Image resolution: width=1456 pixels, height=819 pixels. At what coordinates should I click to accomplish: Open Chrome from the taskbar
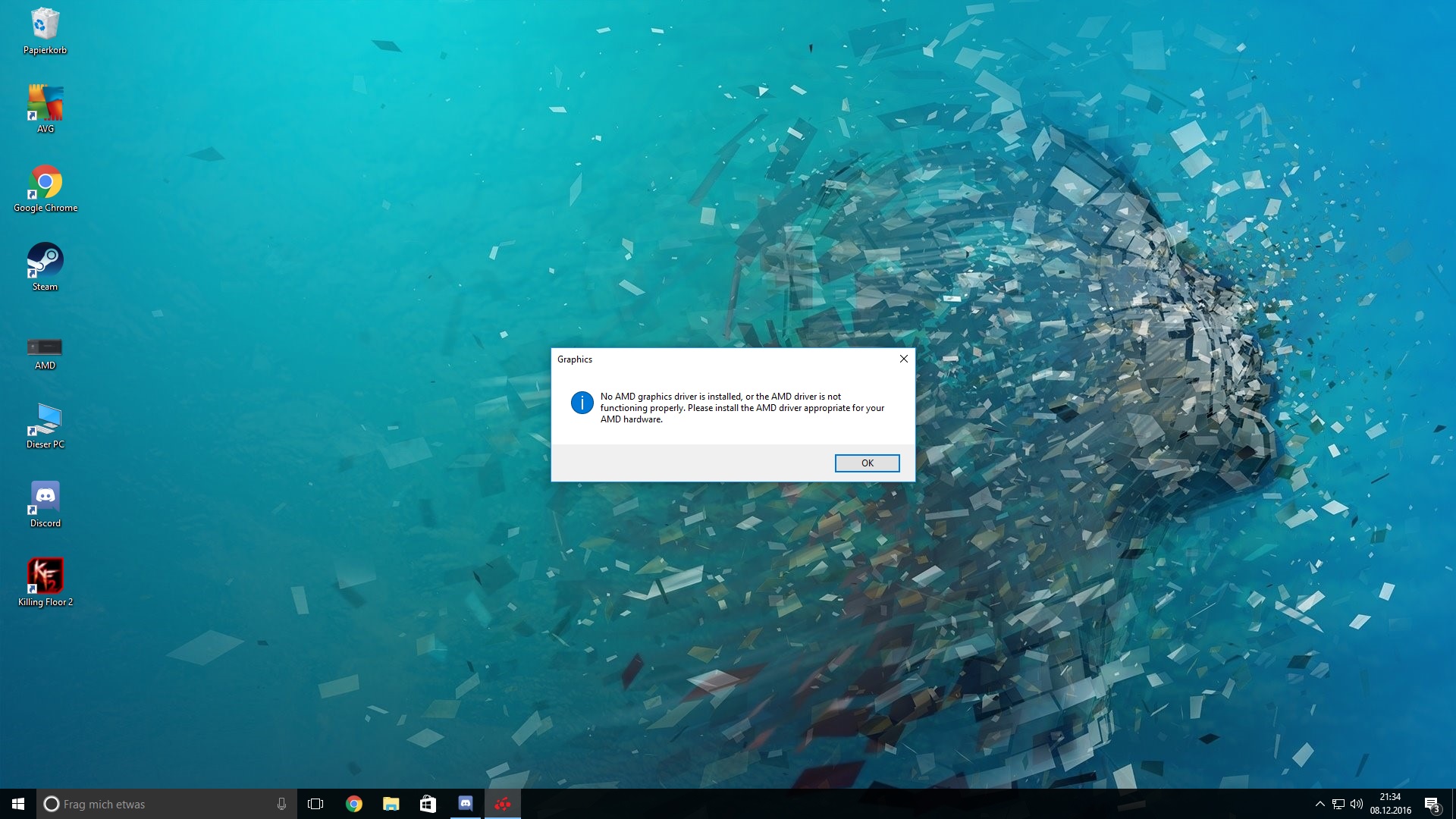(x=354, y=804)
